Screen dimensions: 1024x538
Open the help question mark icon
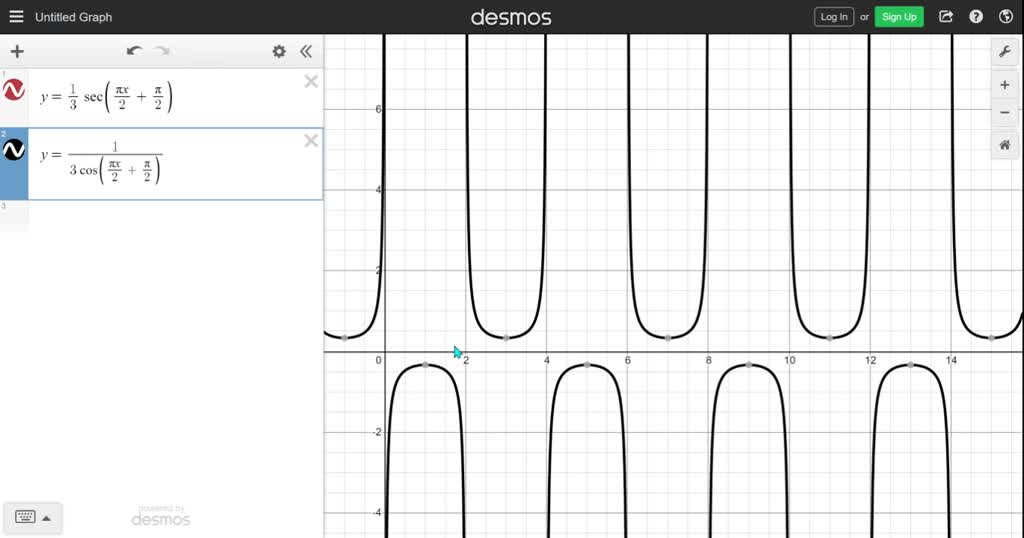976,17
